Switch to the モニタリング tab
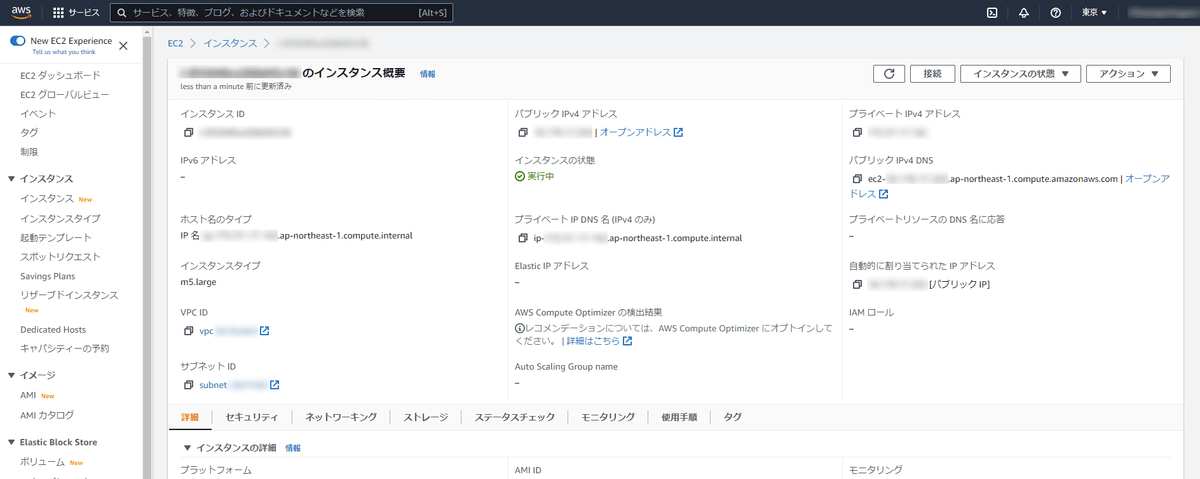 pos(608,417)
